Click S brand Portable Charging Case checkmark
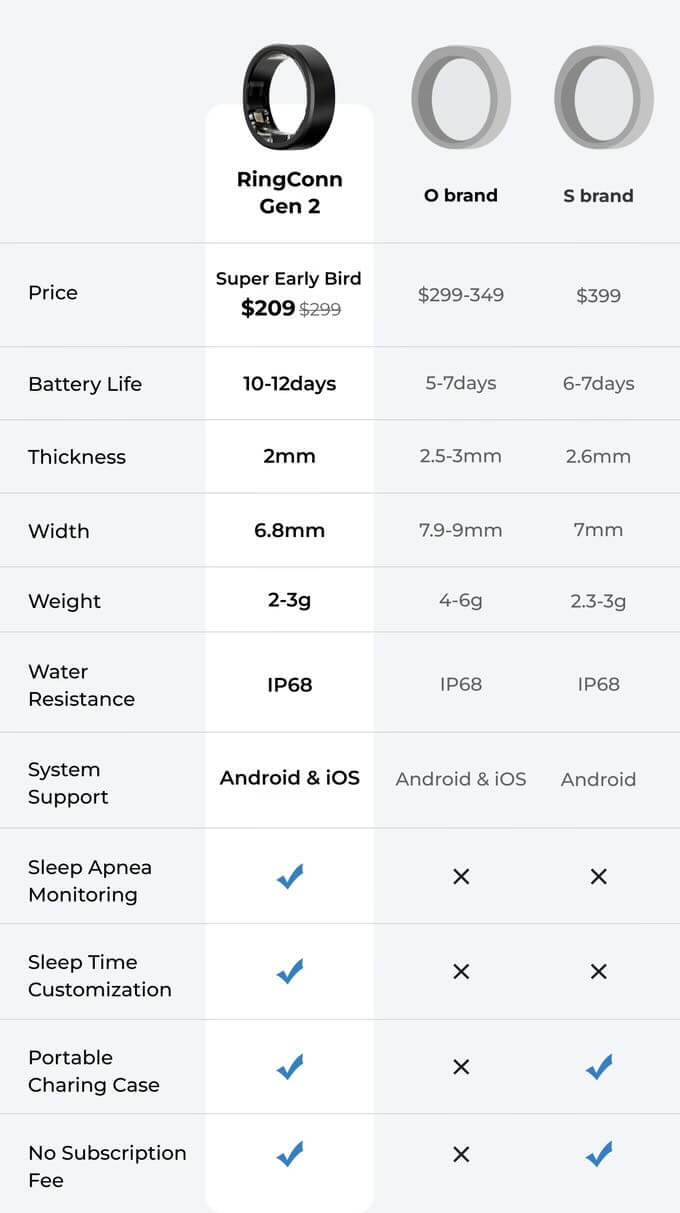 tap(598, 1067)
